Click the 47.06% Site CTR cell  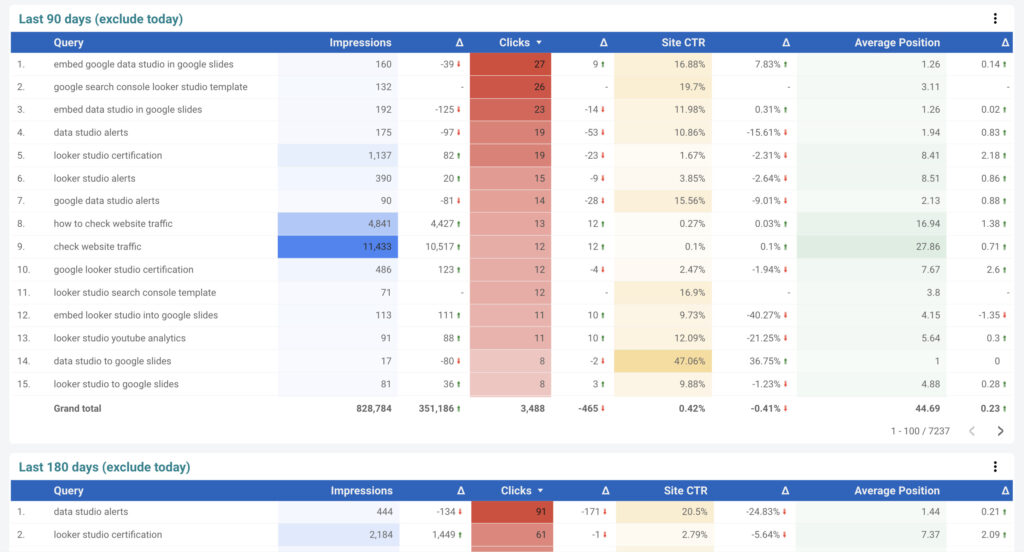pos(663,361)
